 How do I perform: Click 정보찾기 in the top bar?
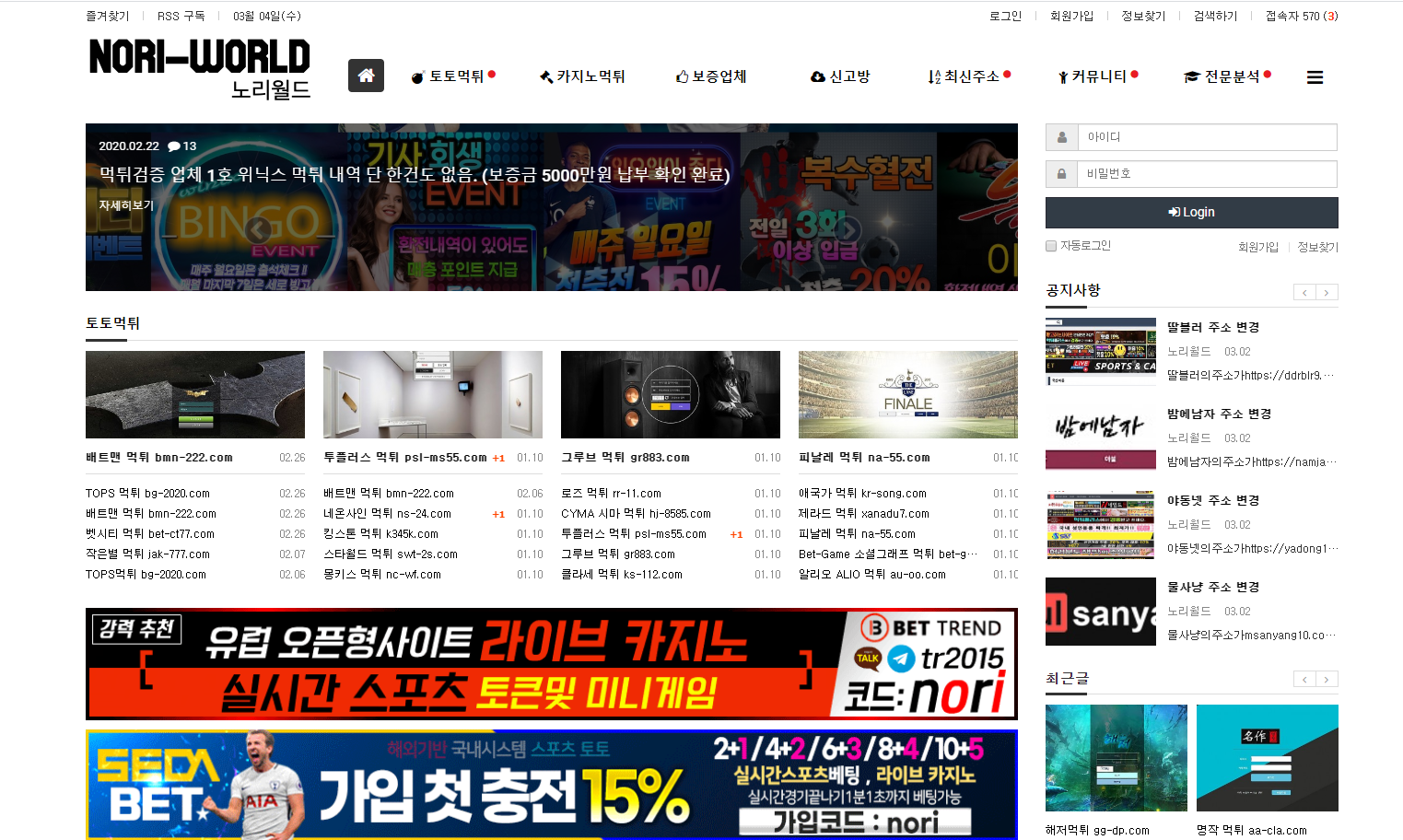tap(1143, 17)
